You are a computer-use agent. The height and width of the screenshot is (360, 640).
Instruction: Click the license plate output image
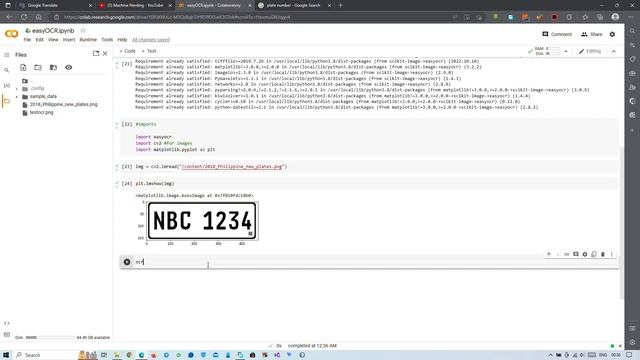(x=202, y=221)
